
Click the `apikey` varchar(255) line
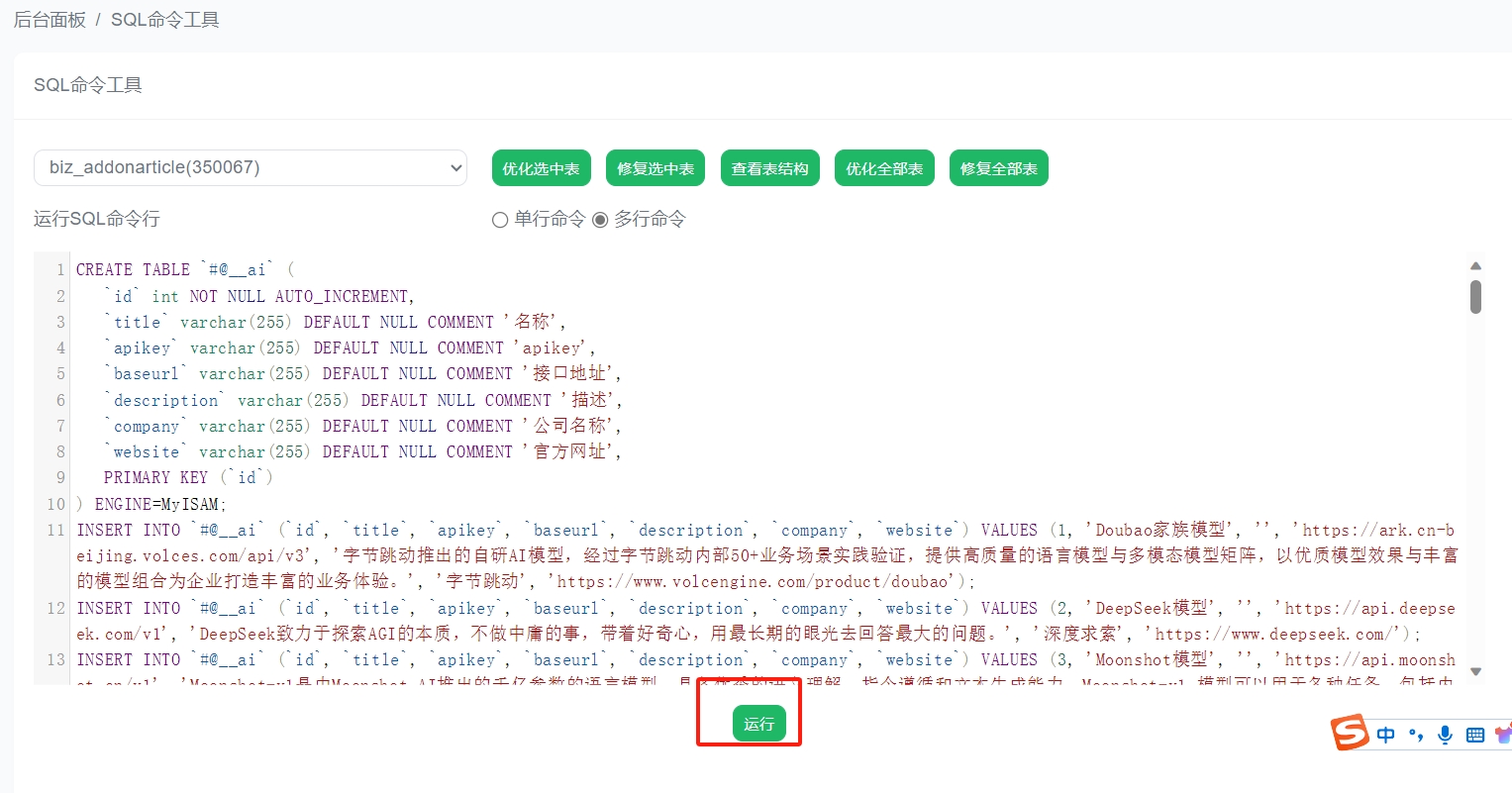tap(351, 347)
